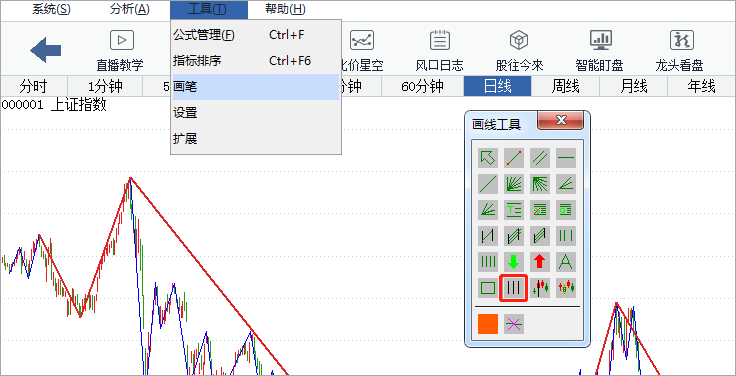Pick the parallel lines drawing tool

click(540, 158)
